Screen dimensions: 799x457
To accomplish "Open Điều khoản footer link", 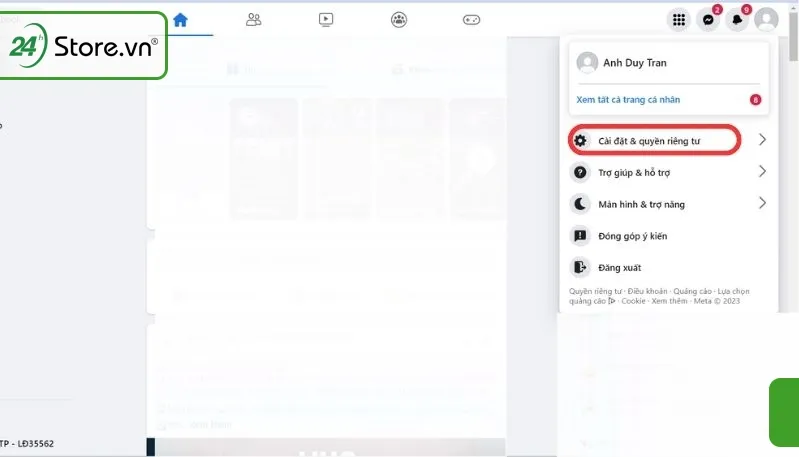I will click(x=647, y=291).
